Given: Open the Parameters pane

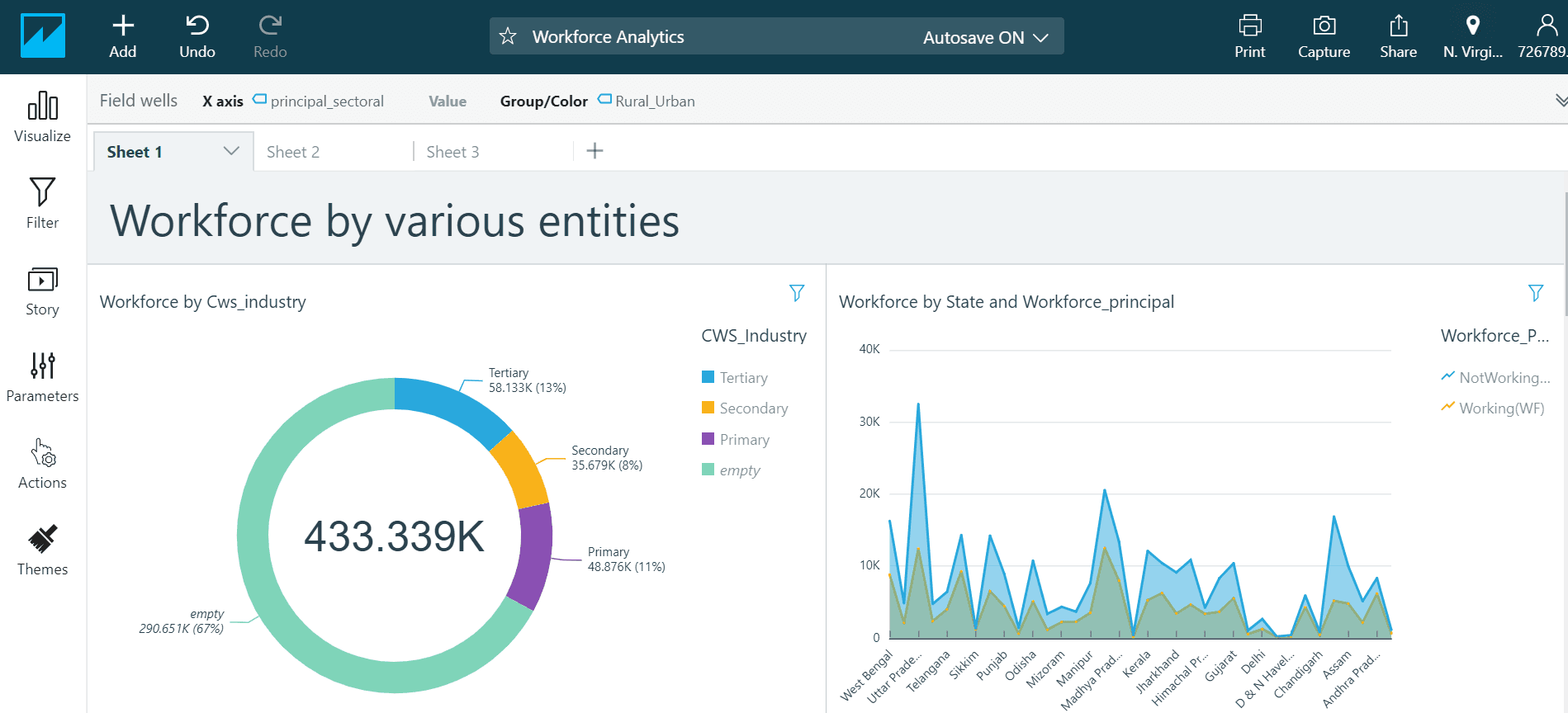Looking at the screenshot, I should point(43,378).
